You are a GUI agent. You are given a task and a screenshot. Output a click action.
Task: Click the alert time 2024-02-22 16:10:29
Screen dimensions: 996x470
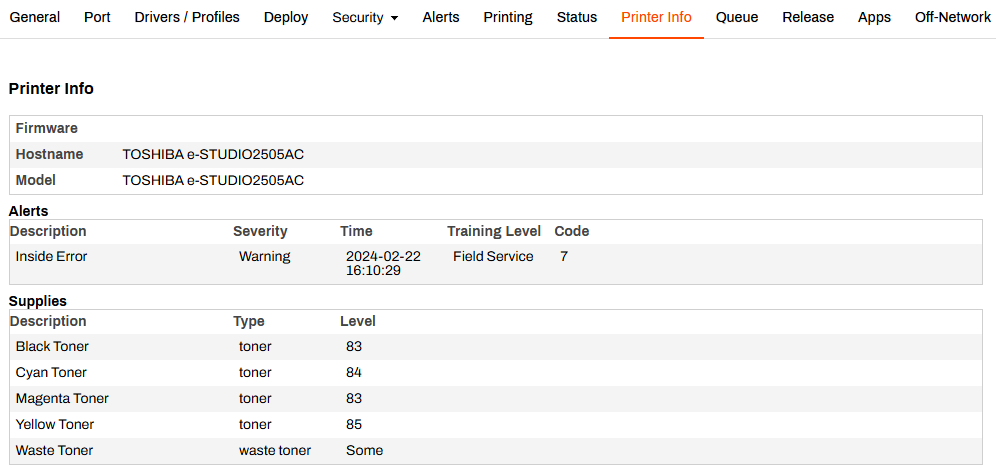click(x=384, y=264)
